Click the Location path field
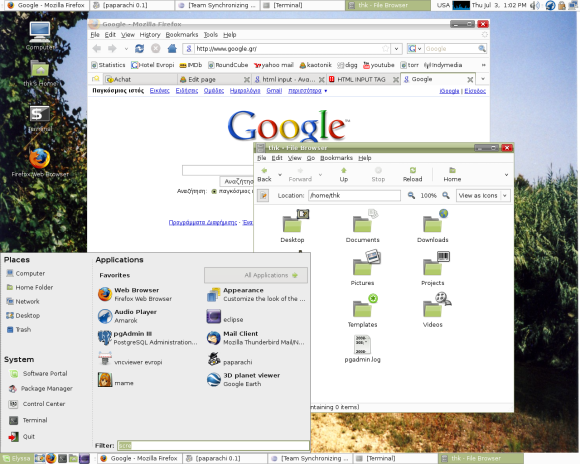 [x=354, y=195]
